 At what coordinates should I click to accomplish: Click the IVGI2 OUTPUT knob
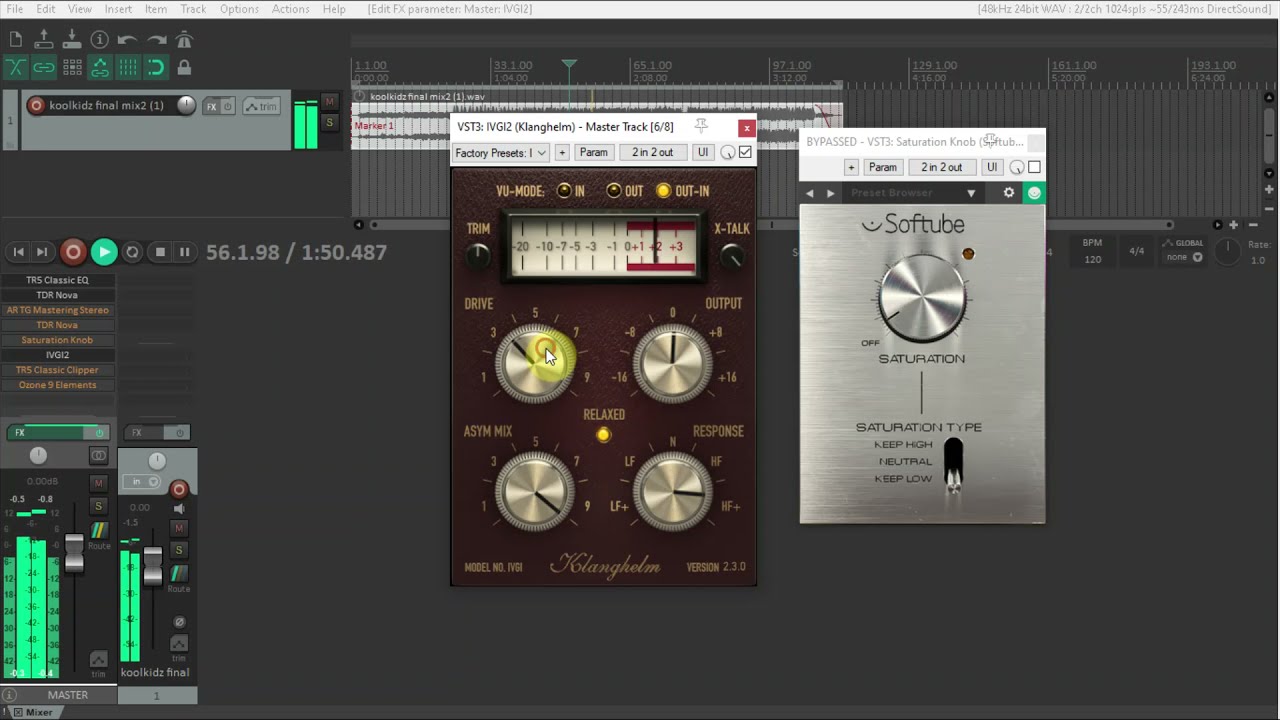click(x=672, y=362)
